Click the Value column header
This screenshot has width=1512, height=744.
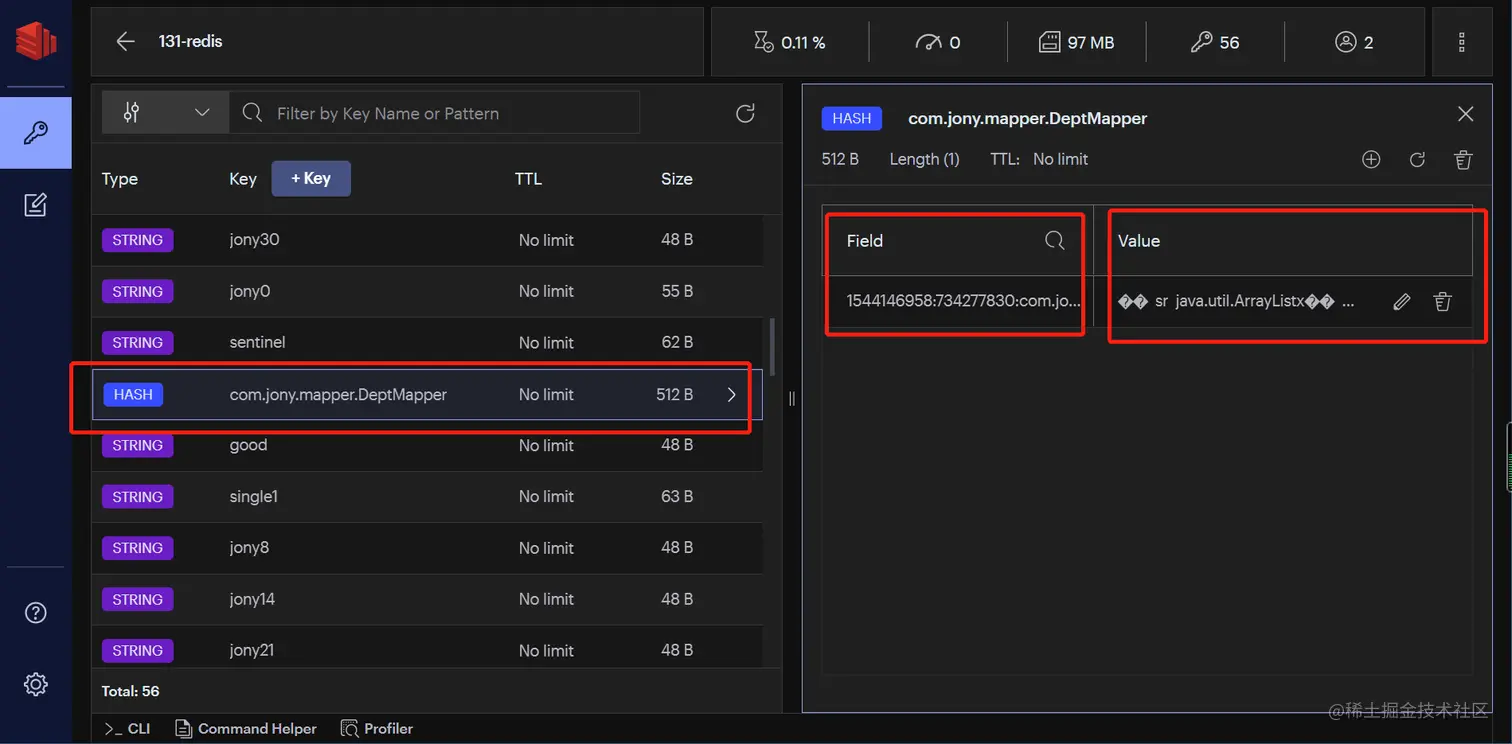(1139, 241)
